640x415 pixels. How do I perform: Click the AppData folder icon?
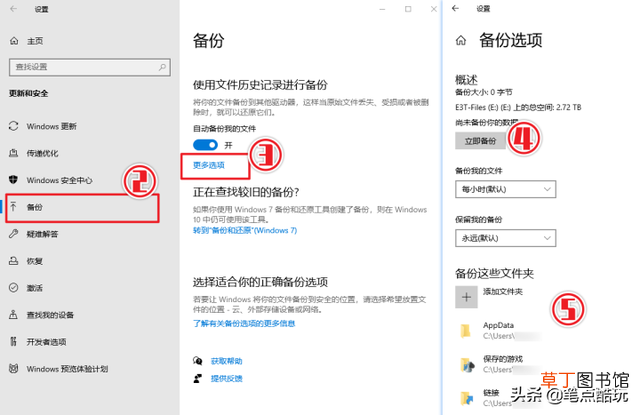[x=466, y=331]
